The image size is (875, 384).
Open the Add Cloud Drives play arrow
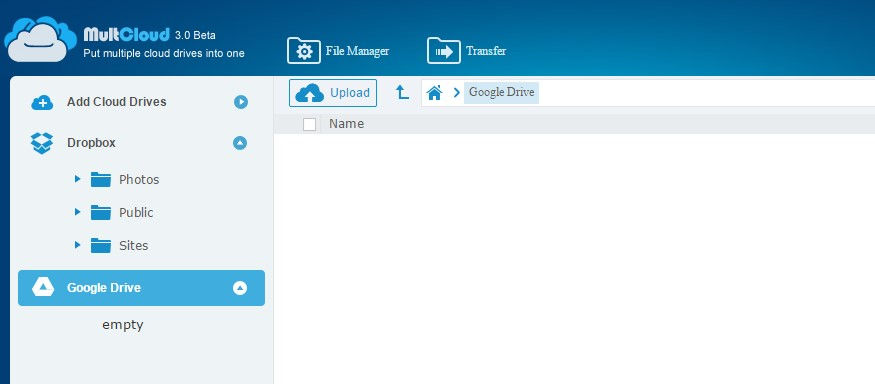tap(241, 102)
